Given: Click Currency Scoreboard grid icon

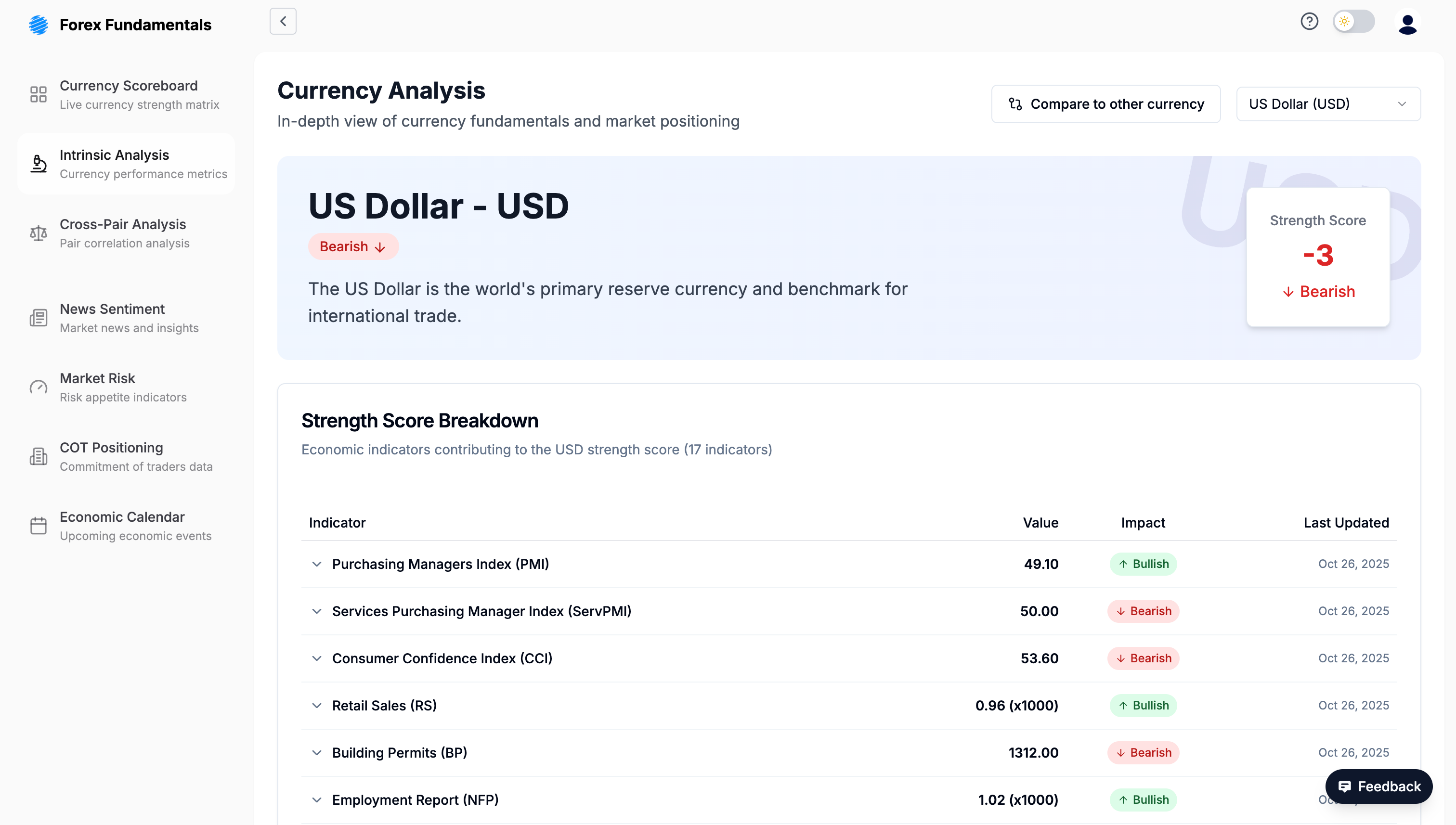Looking at the screenshot, I should tap(39, 95).
